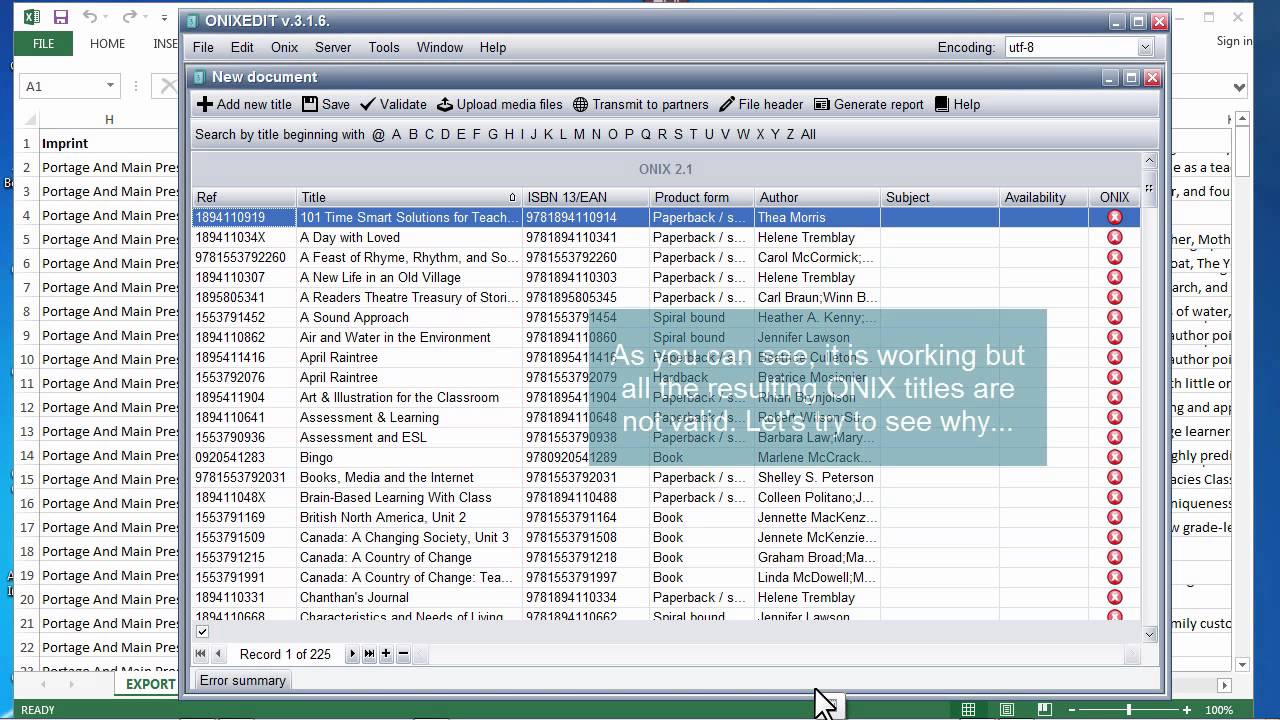The width and height of the screenshot is (1280, 720).
Task: Adjust Excel zoom slider
Action: 1129,709
